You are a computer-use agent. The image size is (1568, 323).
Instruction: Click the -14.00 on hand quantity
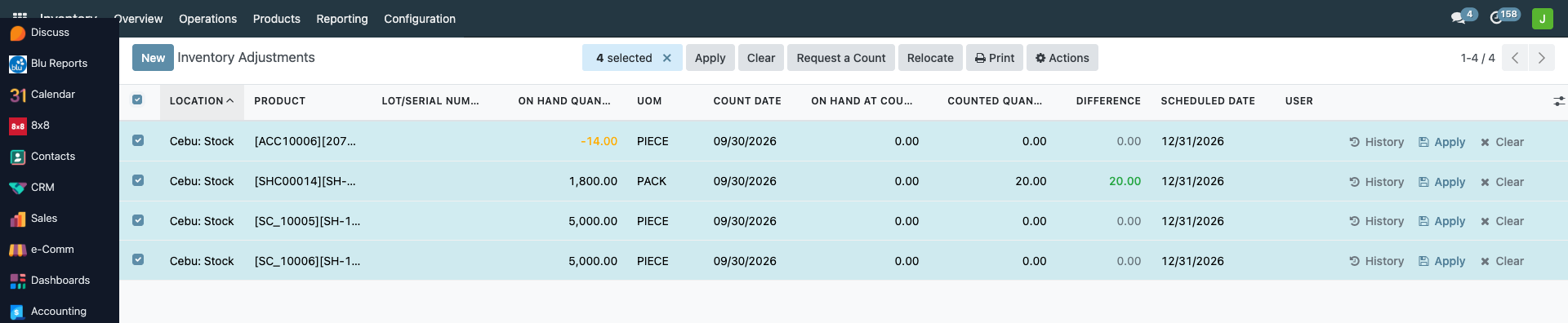point(599,141)
